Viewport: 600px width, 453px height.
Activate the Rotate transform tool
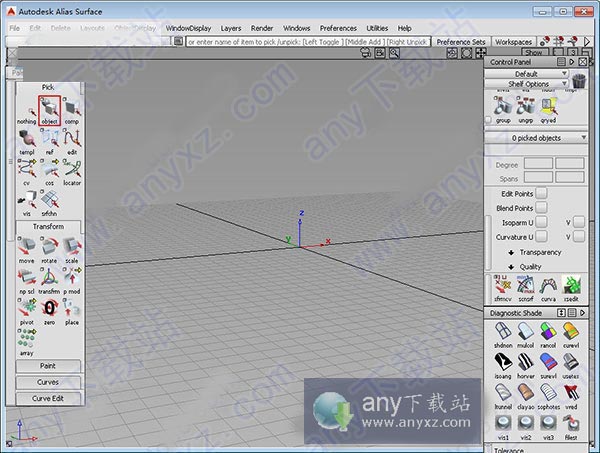[x=49, y=250]
